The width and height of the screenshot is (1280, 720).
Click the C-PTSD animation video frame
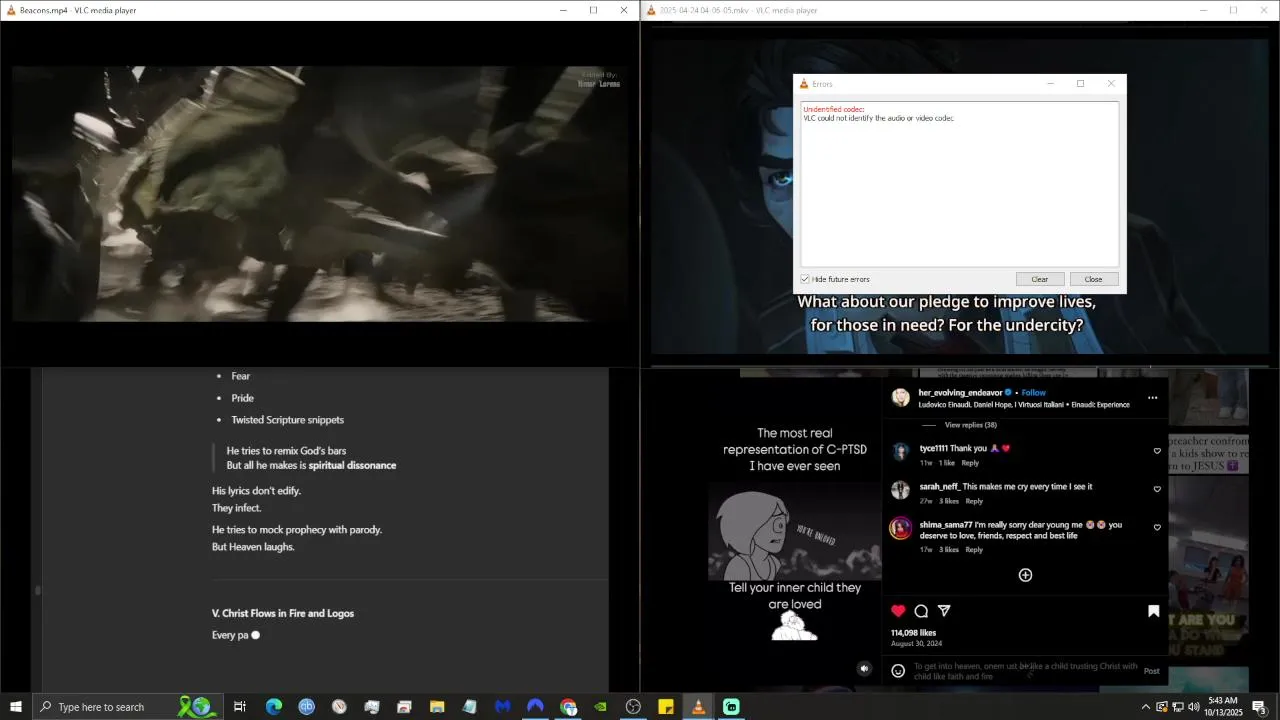(795, 533)
